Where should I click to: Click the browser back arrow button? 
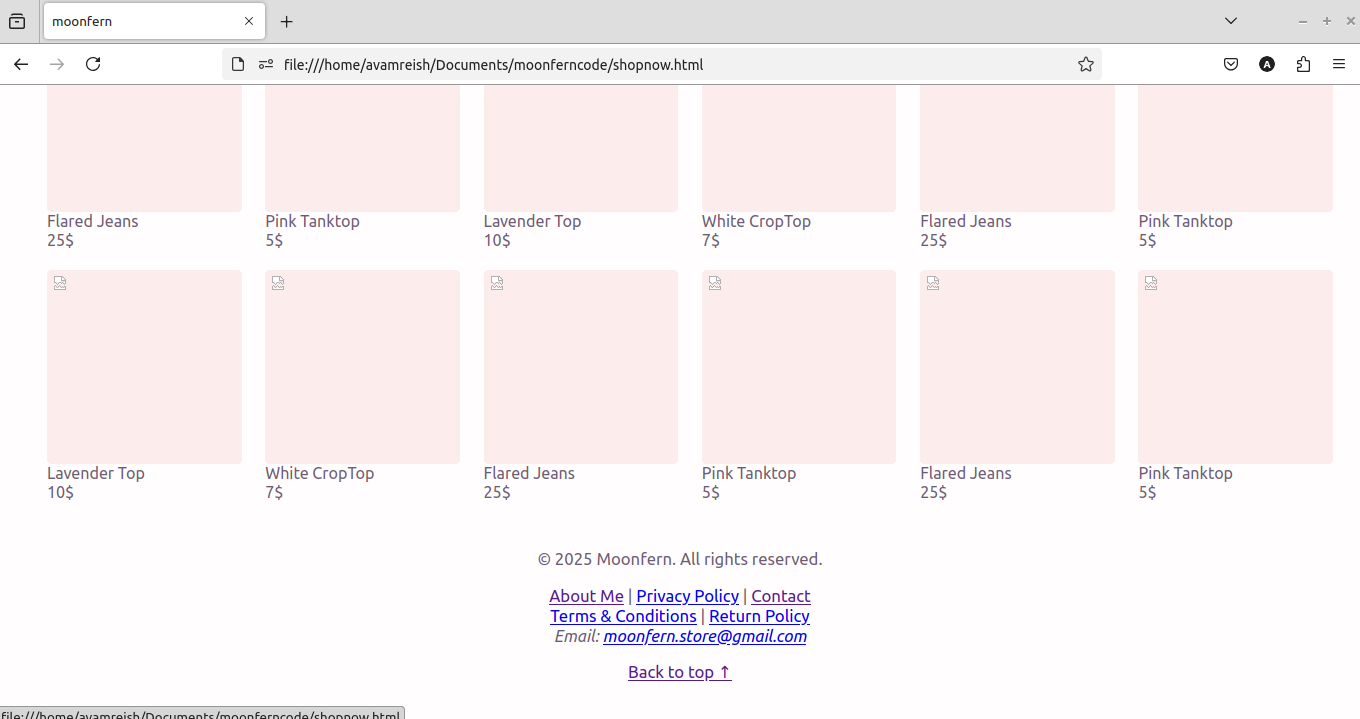pyautogui.click(x=21, y=64)
